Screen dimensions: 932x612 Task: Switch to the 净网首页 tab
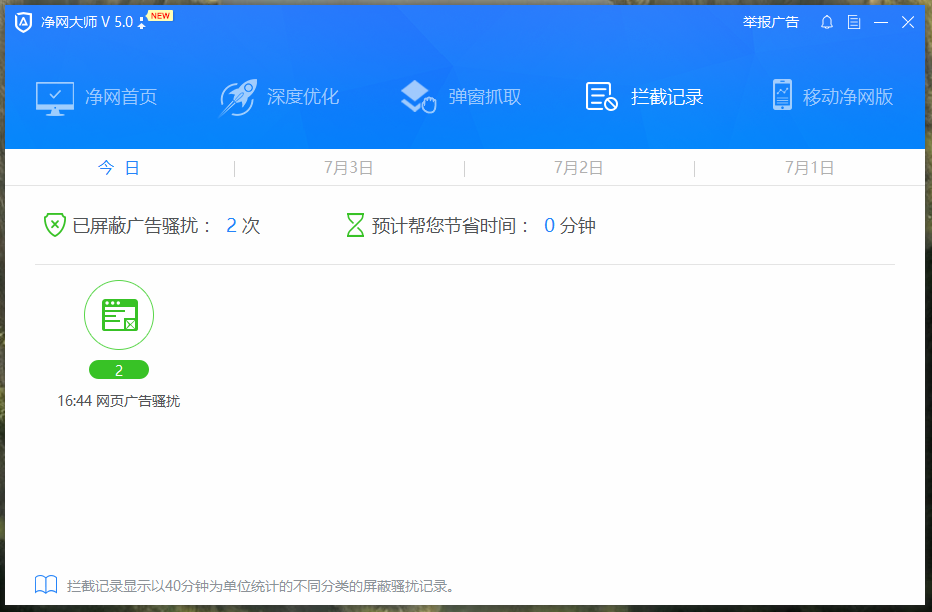pyautogui.click(x=121, y=97)
